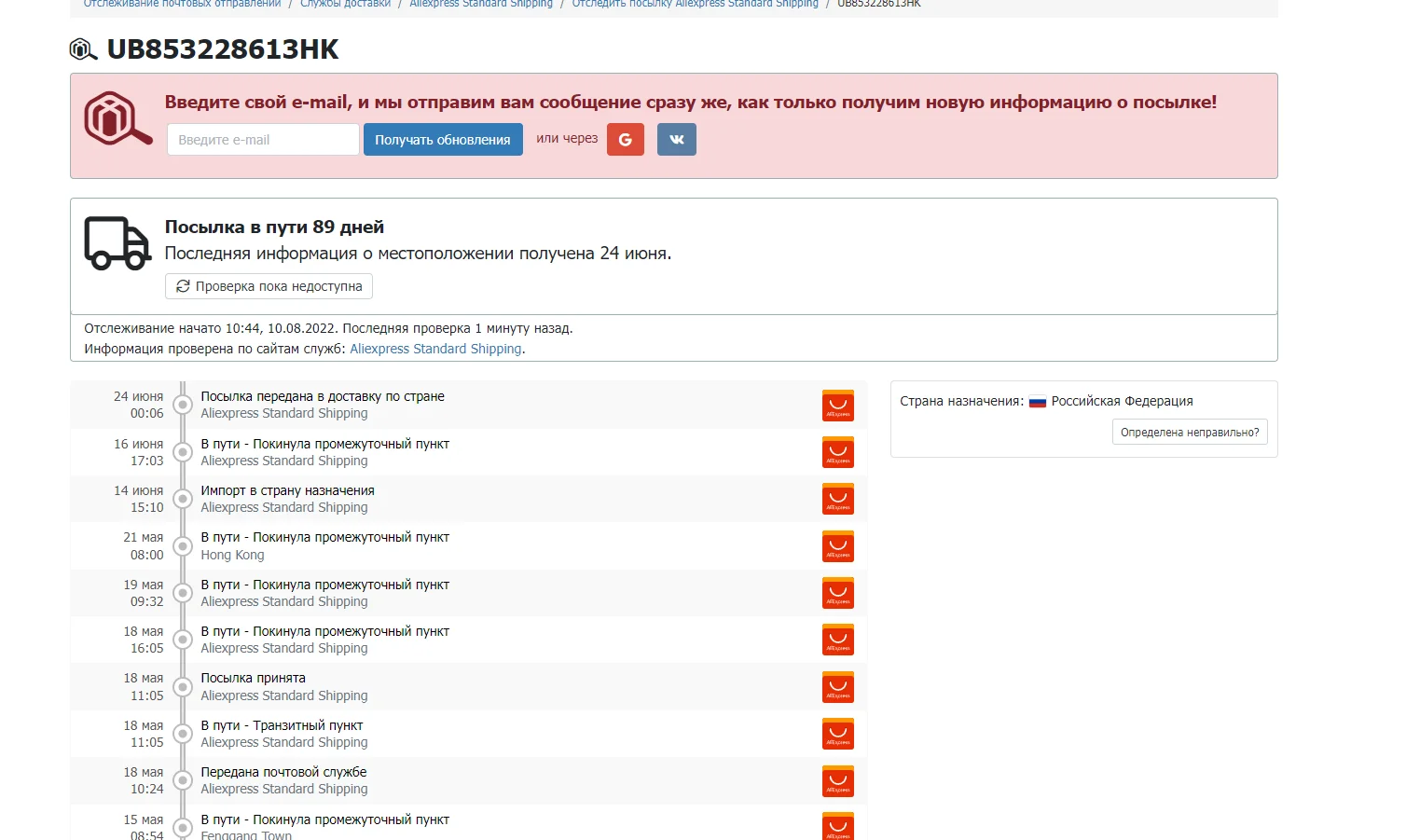Click the Российская Федерация country name

1122,401
